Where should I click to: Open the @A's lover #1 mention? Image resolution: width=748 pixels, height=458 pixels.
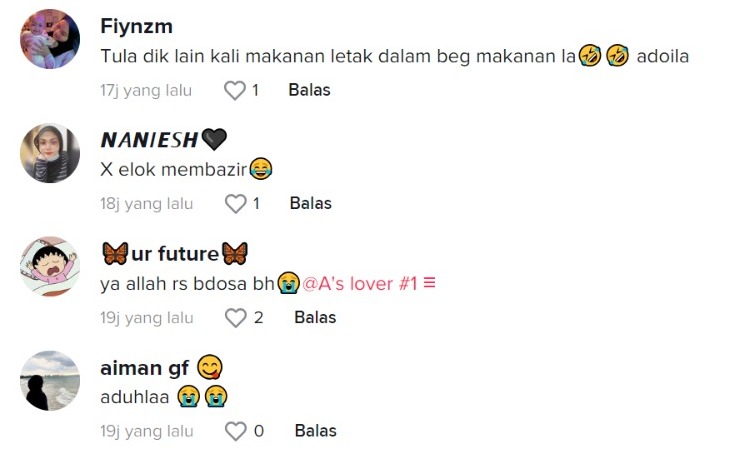click(x=359, y=284)
